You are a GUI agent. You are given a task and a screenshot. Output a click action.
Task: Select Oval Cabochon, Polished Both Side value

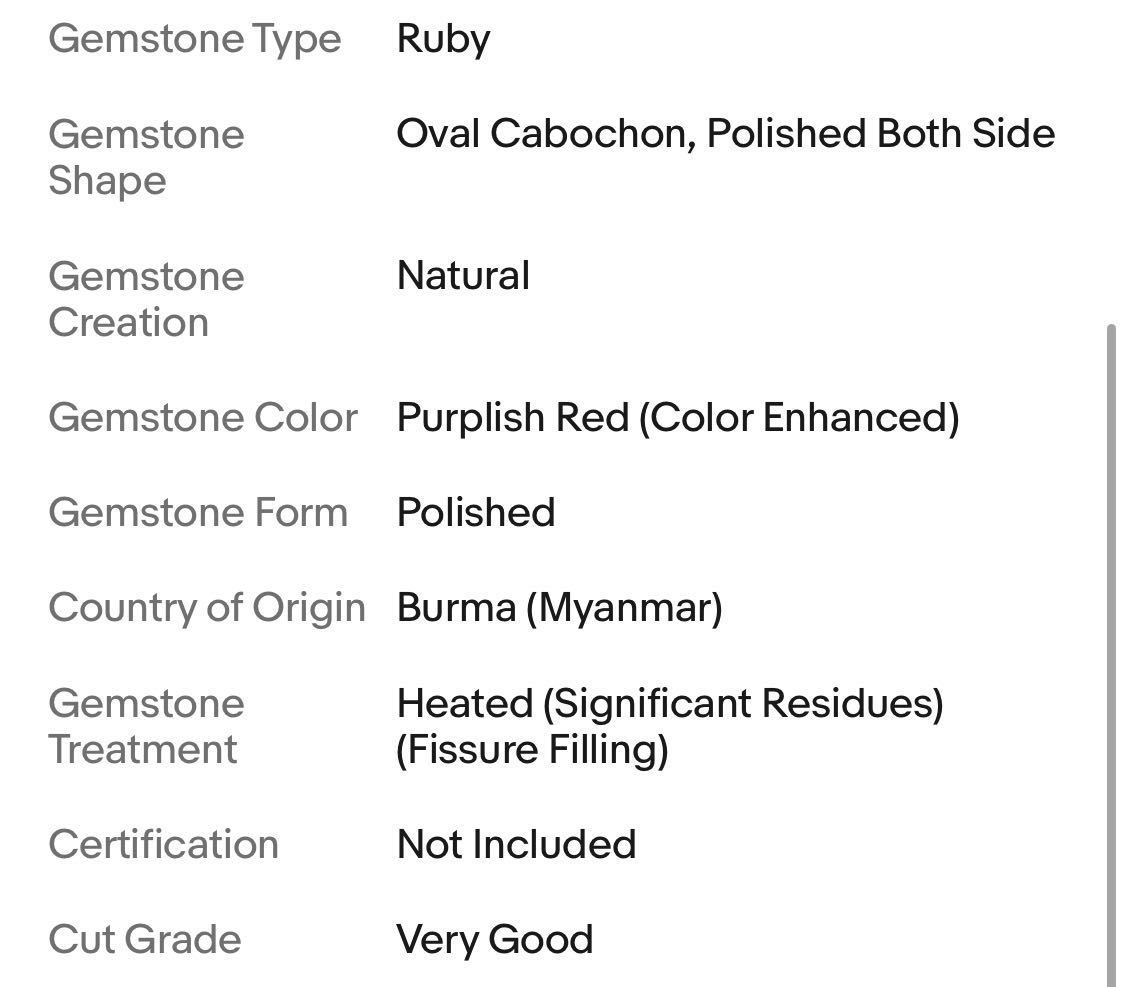pyautogui.click(x=725, y=134)
